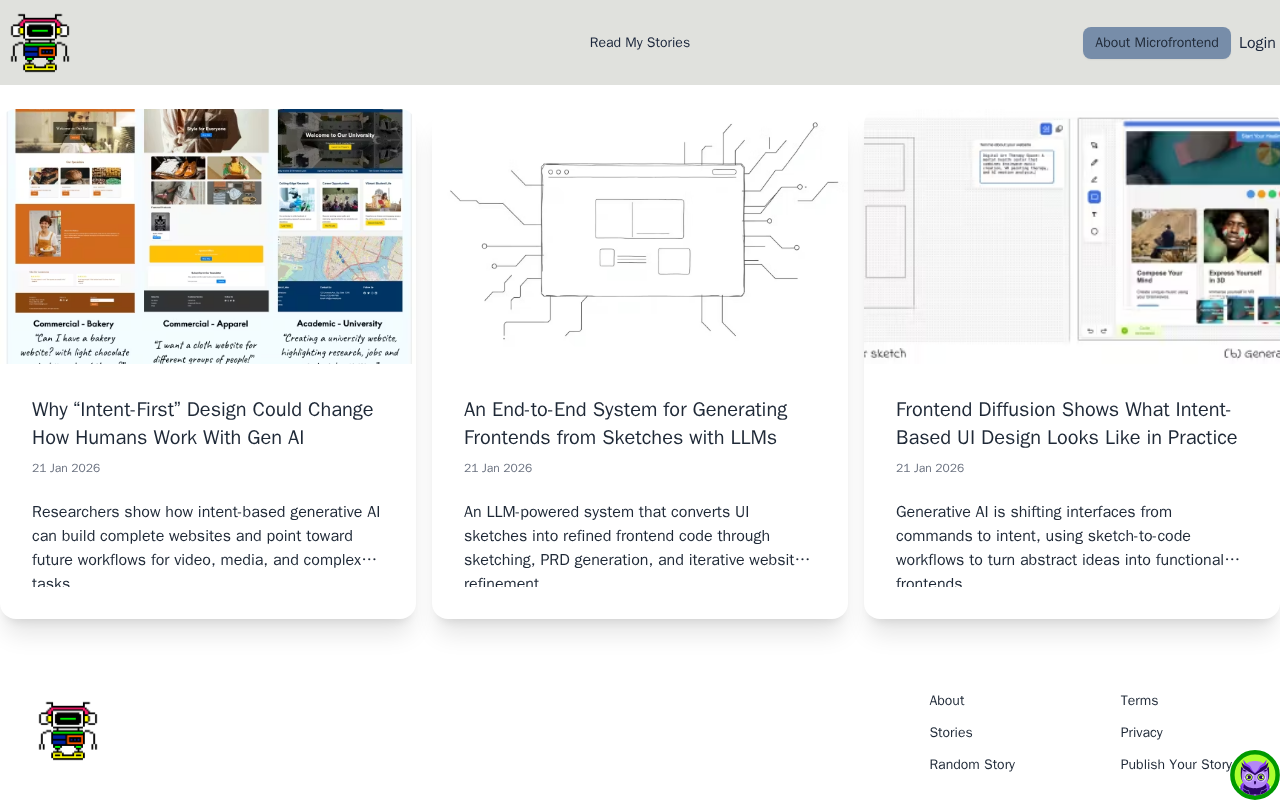1280x800 pixels.
Task: Open the Privacy footer link
Action: point(1141,733)
